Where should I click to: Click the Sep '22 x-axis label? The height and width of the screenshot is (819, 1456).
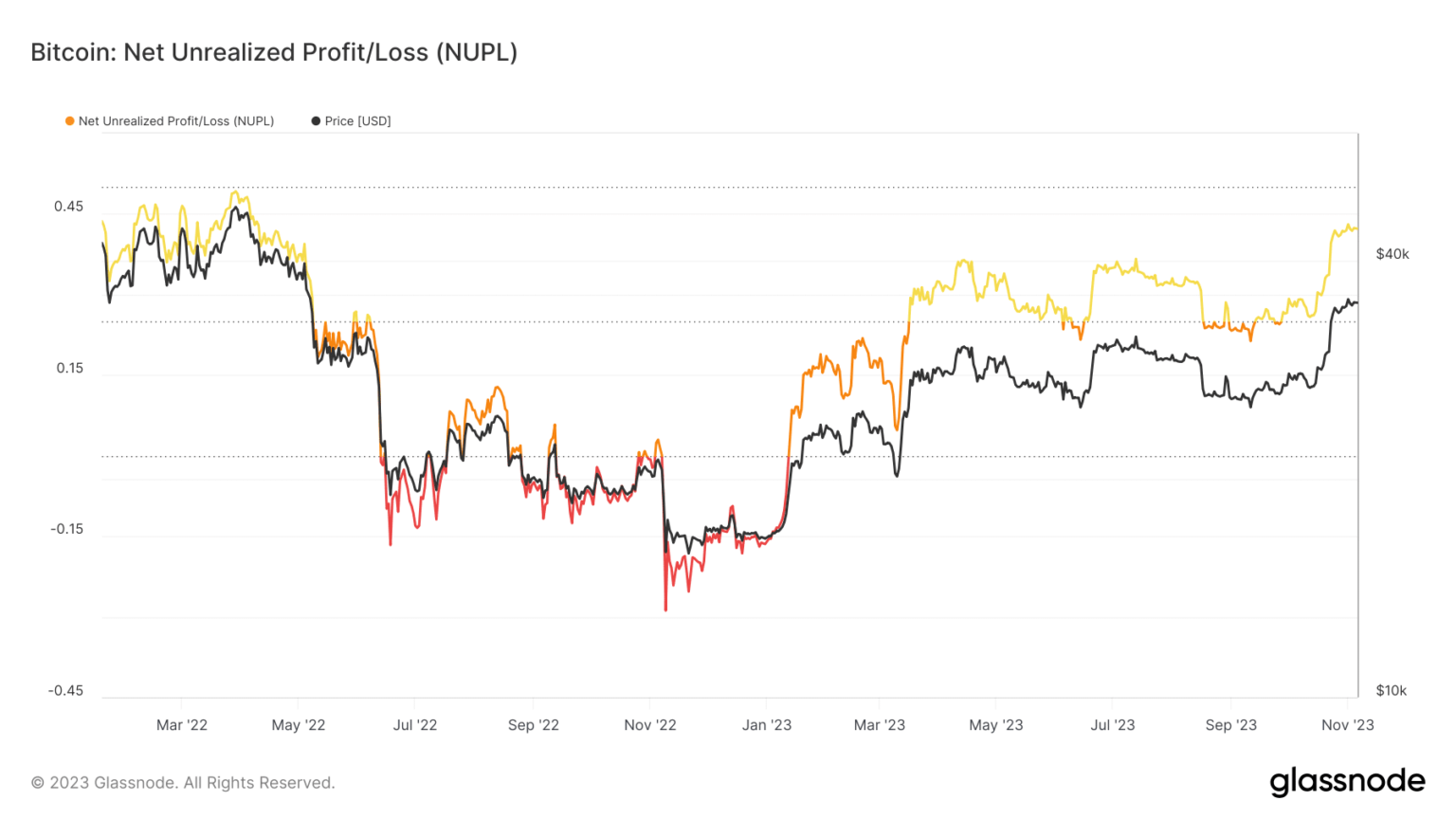[533, 725]
